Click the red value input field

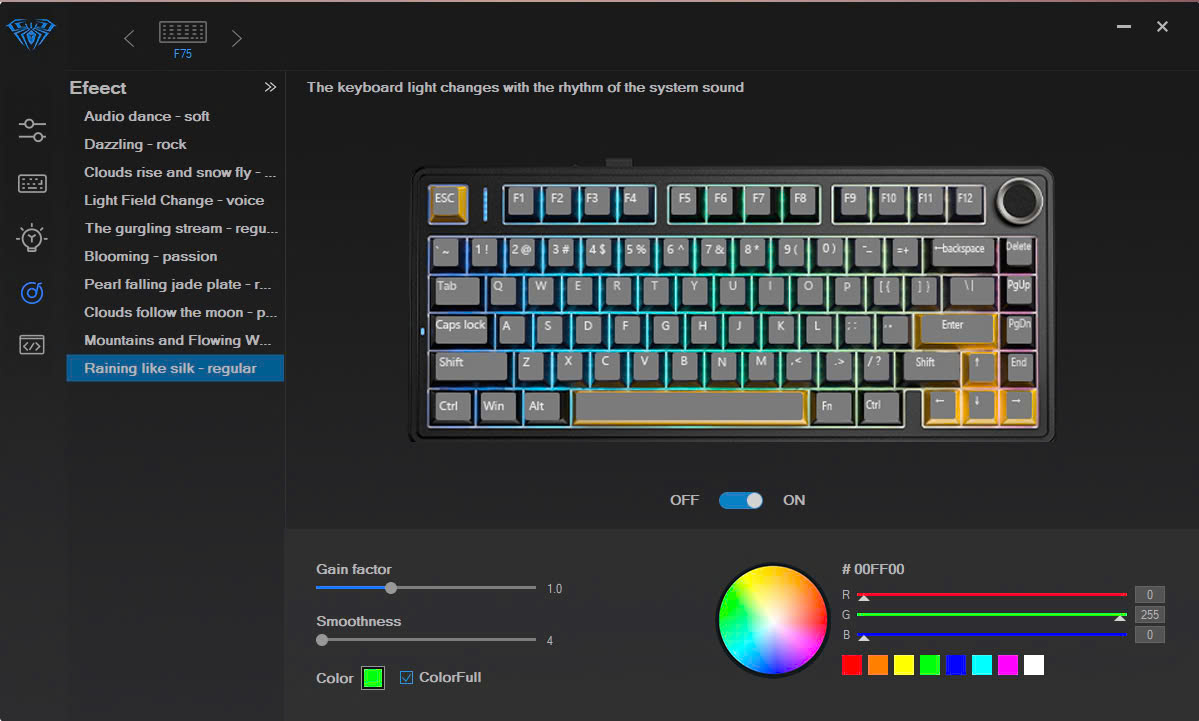pyautogui.click(x=1149, y=595)
